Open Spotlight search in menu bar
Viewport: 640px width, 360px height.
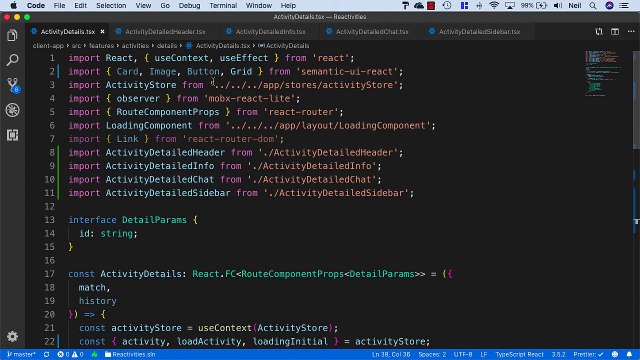tap(593, 5)
